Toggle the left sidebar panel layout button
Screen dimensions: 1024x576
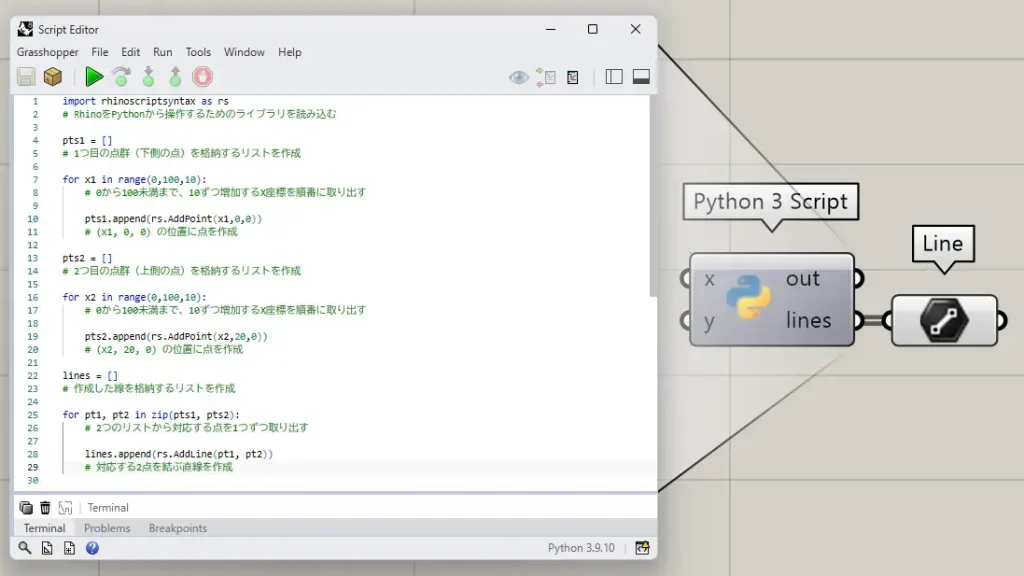614,77
